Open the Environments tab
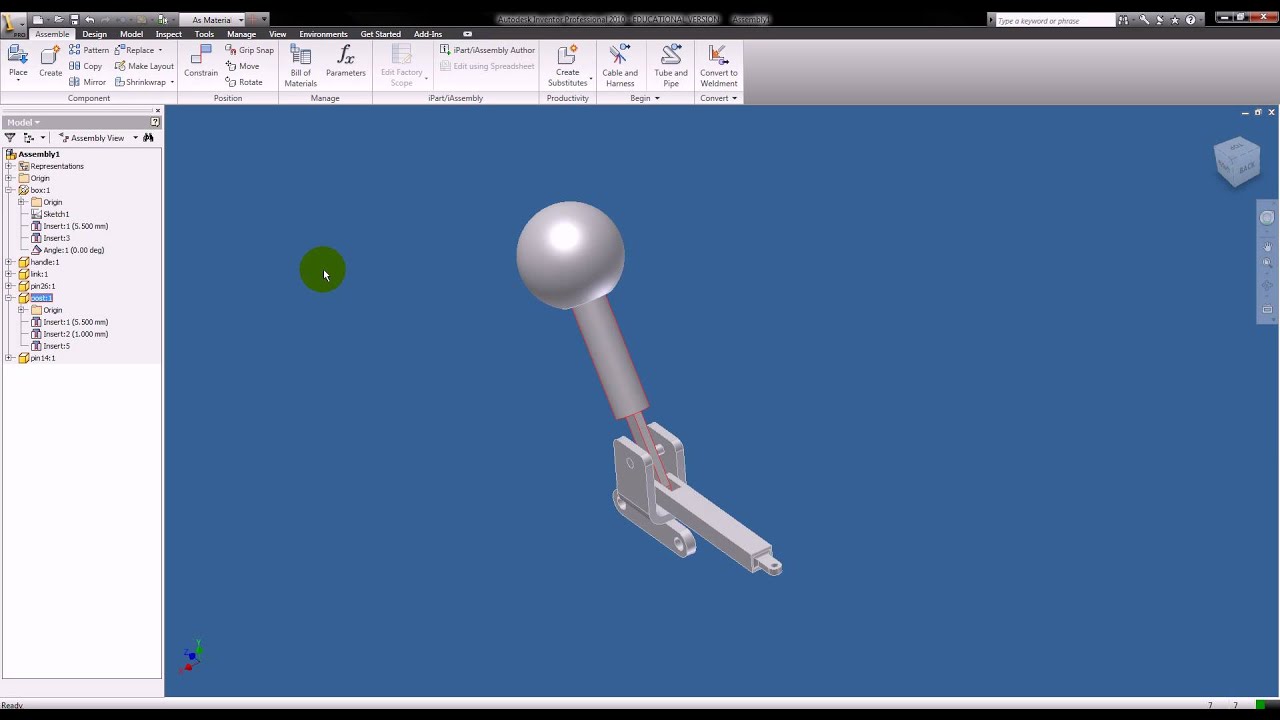The height and width of the screenshot is (720, 1280). 323,34
